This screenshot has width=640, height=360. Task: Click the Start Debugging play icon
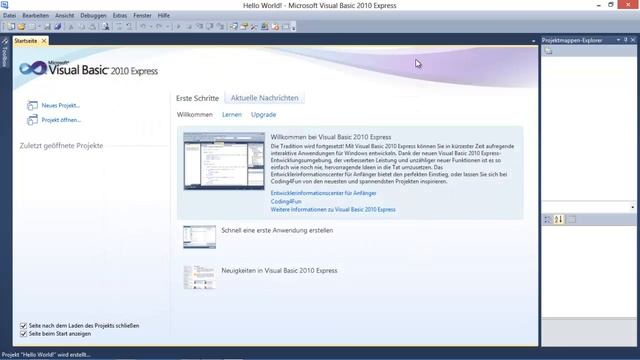click(x=178, y=27)
